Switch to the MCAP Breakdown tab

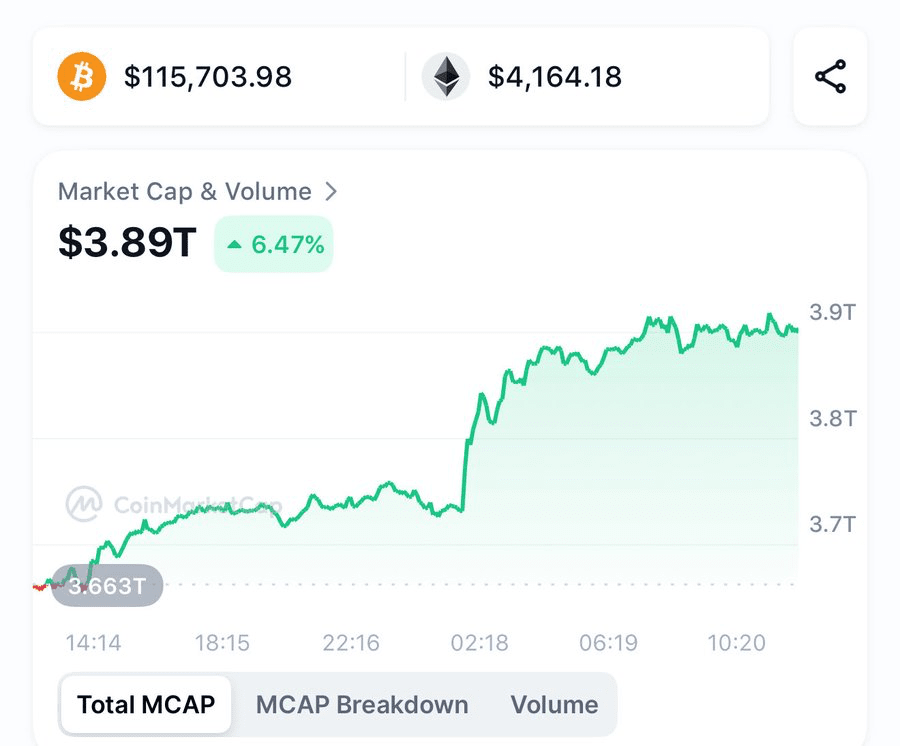click(x=362, y=704)
